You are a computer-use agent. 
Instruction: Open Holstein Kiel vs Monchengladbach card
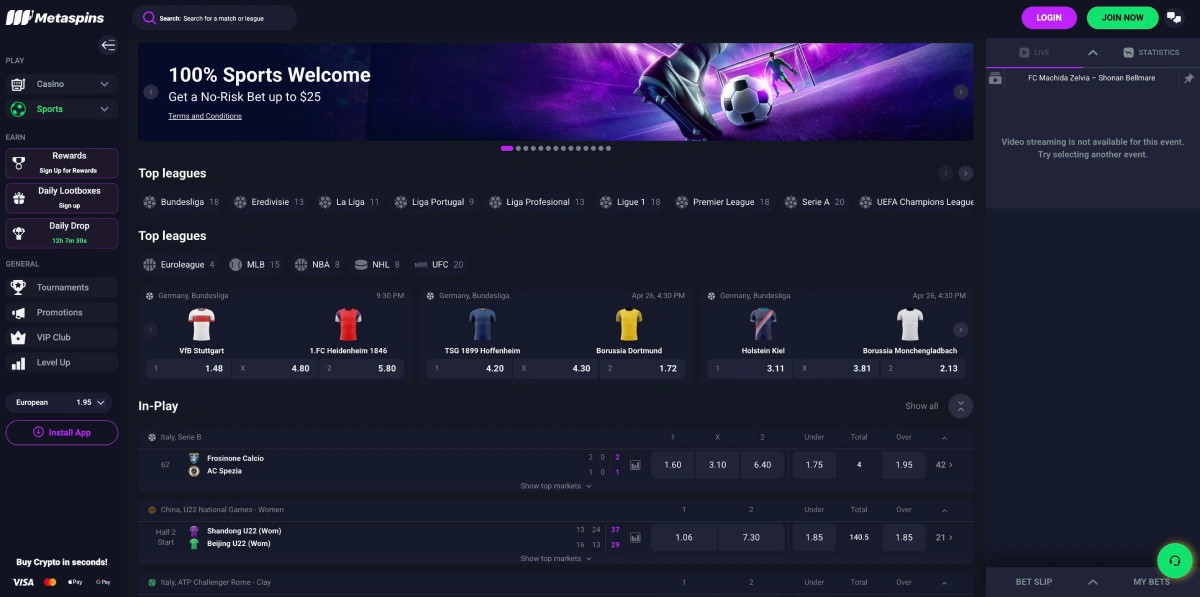click(836, 334)
